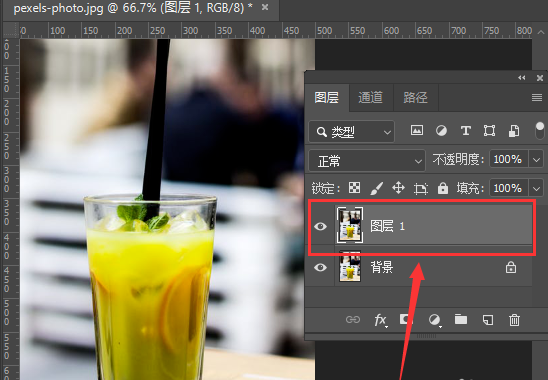Open blend mode 正常 dropdown
The image size is (548, 380).
(367, 161)
